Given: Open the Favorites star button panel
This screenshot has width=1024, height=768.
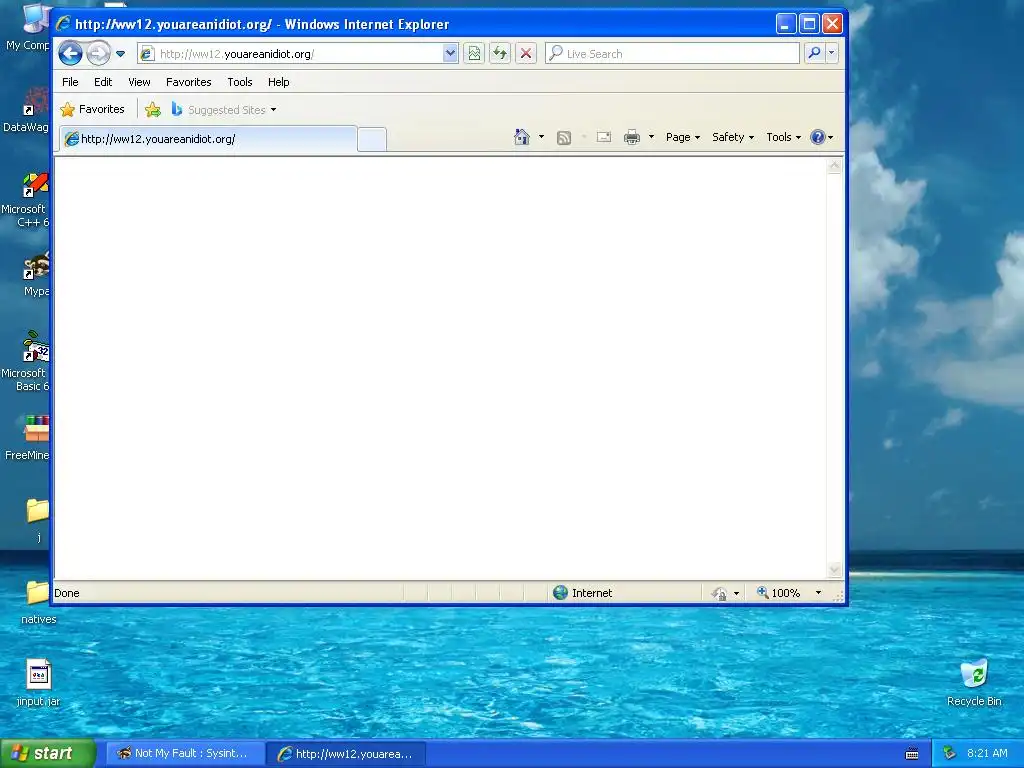Looking at the screenshot, I should point(92,109).
